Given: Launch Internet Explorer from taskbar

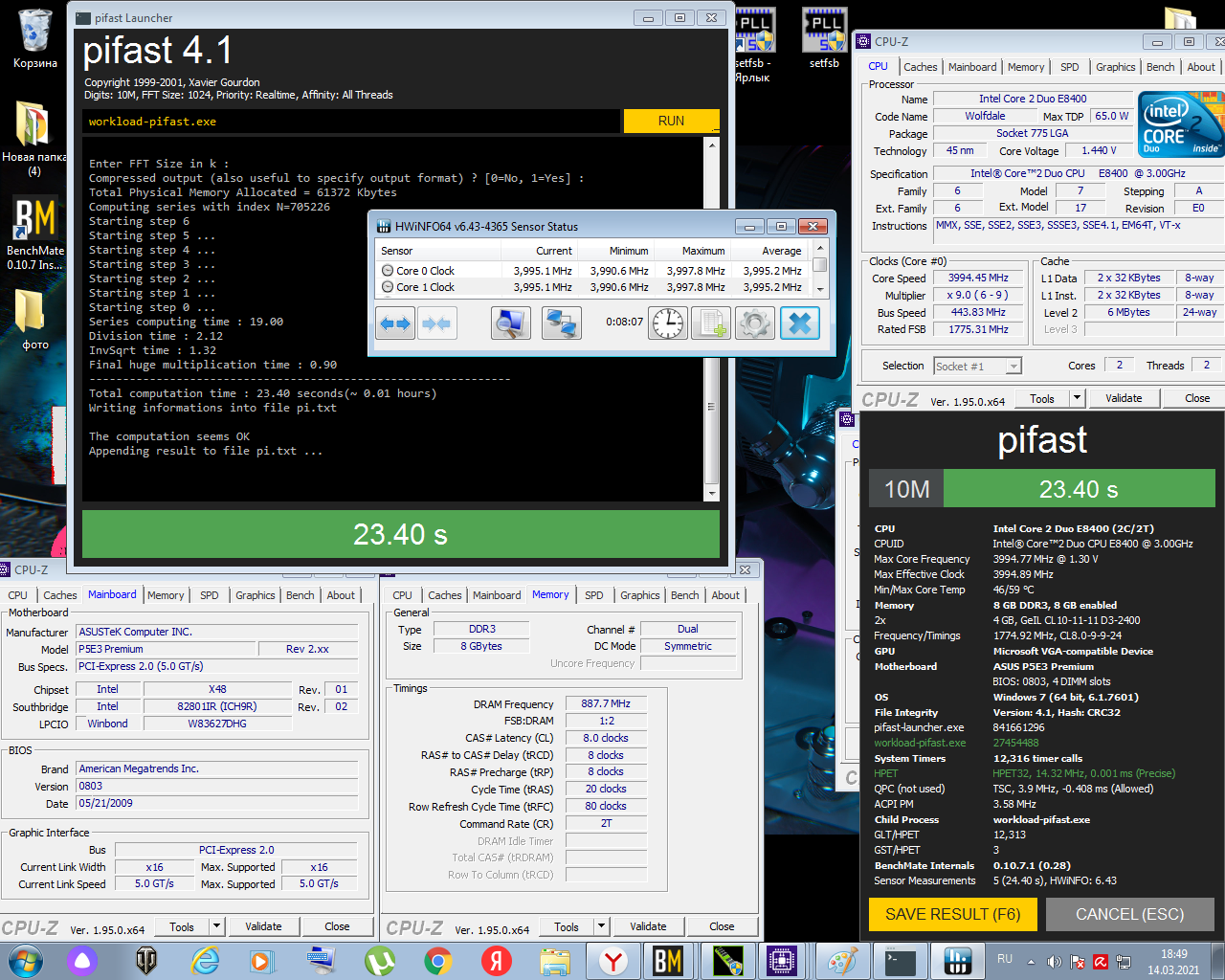Looking at the screenshot, I should [x=205, y=961].
